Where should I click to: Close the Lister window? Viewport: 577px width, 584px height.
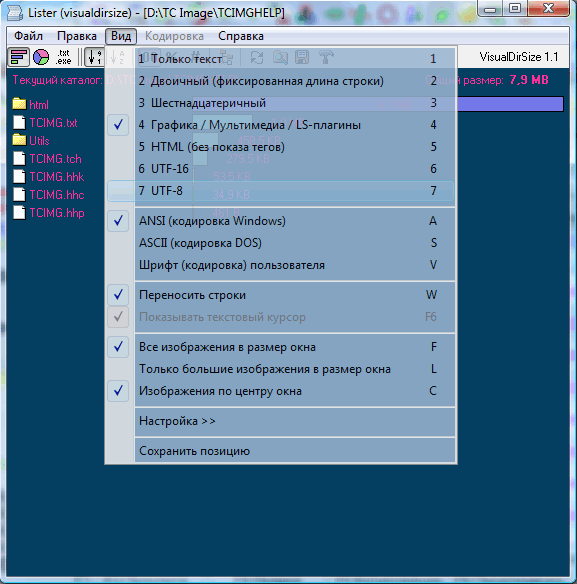click(x=548, y=8)
